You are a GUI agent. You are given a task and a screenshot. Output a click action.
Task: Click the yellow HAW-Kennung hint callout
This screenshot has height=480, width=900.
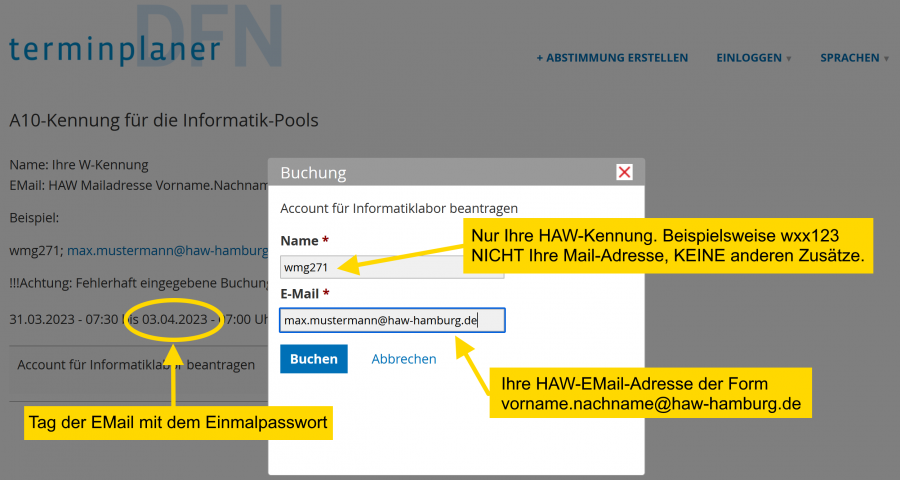[x=667, y=245]
